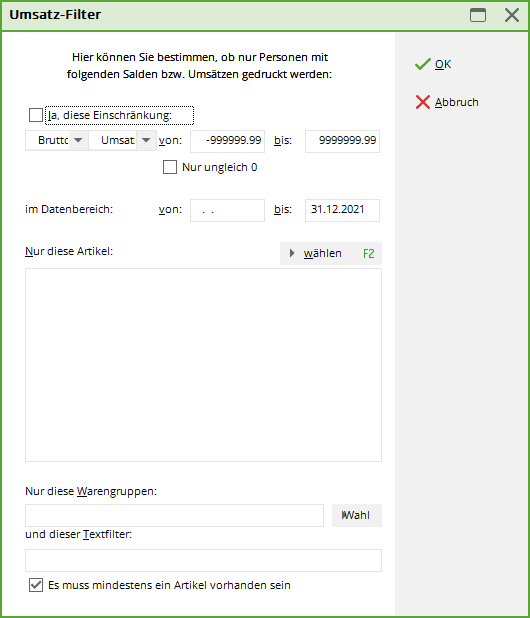Image resolution: width=530 pixels, height=618 pixels.
Task: Click the empty 'von' date field
Action: (227, 210)
